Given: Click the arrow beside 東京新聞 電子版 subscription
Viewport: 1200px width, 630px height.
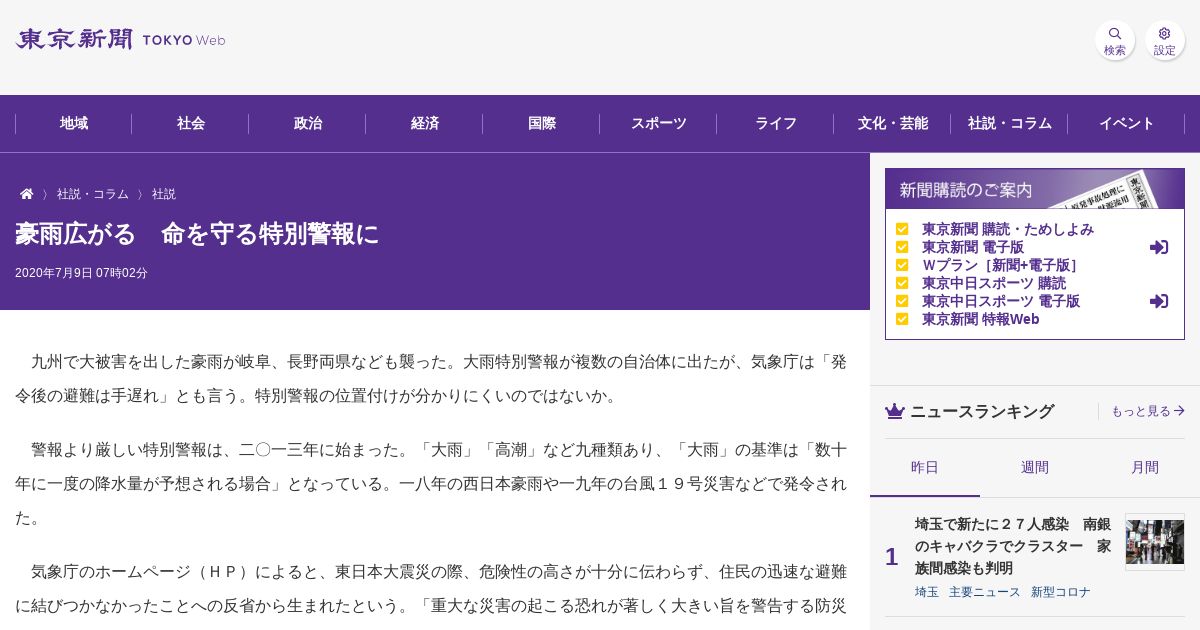Looking at the screenshot, I should tap(1159, 247).
